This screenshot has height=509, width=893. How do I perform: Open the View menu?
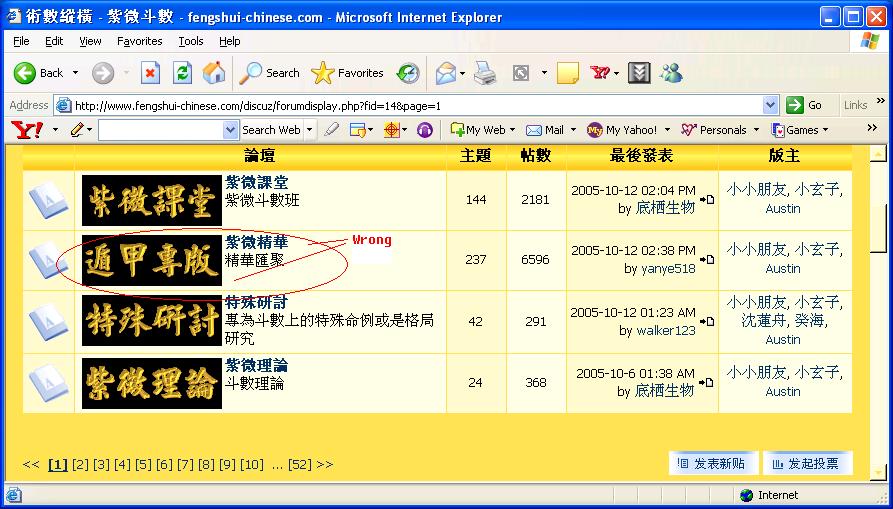(90, 41)
